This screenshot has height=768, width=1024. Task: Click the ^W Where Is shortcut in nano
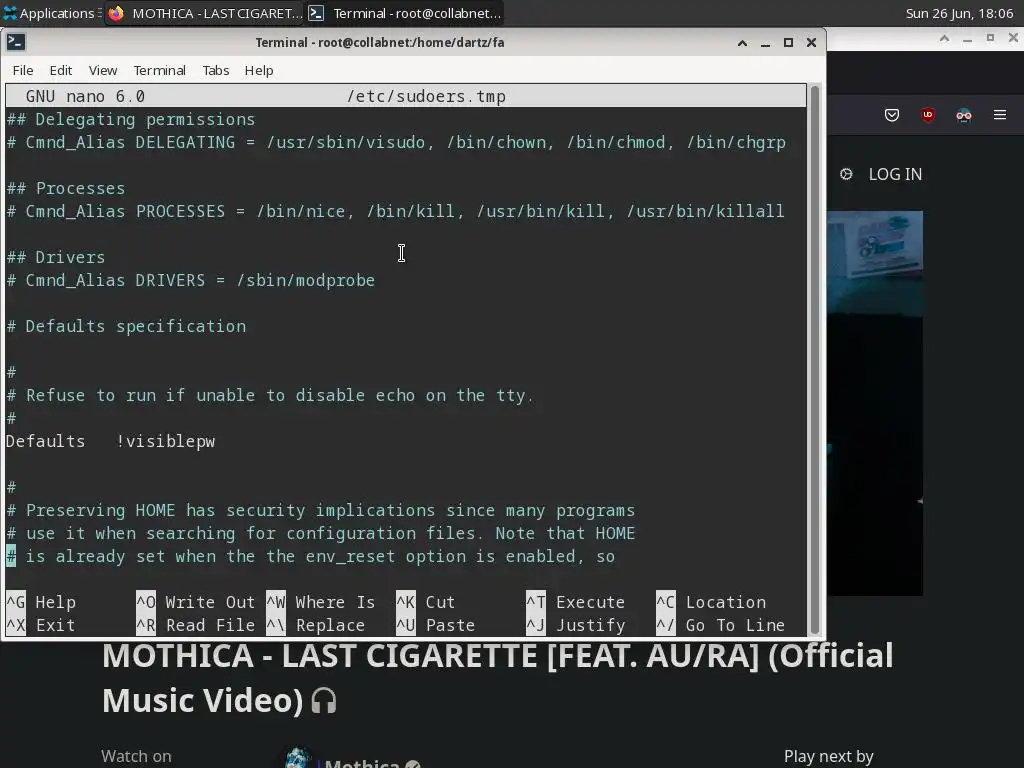point(321,602)
